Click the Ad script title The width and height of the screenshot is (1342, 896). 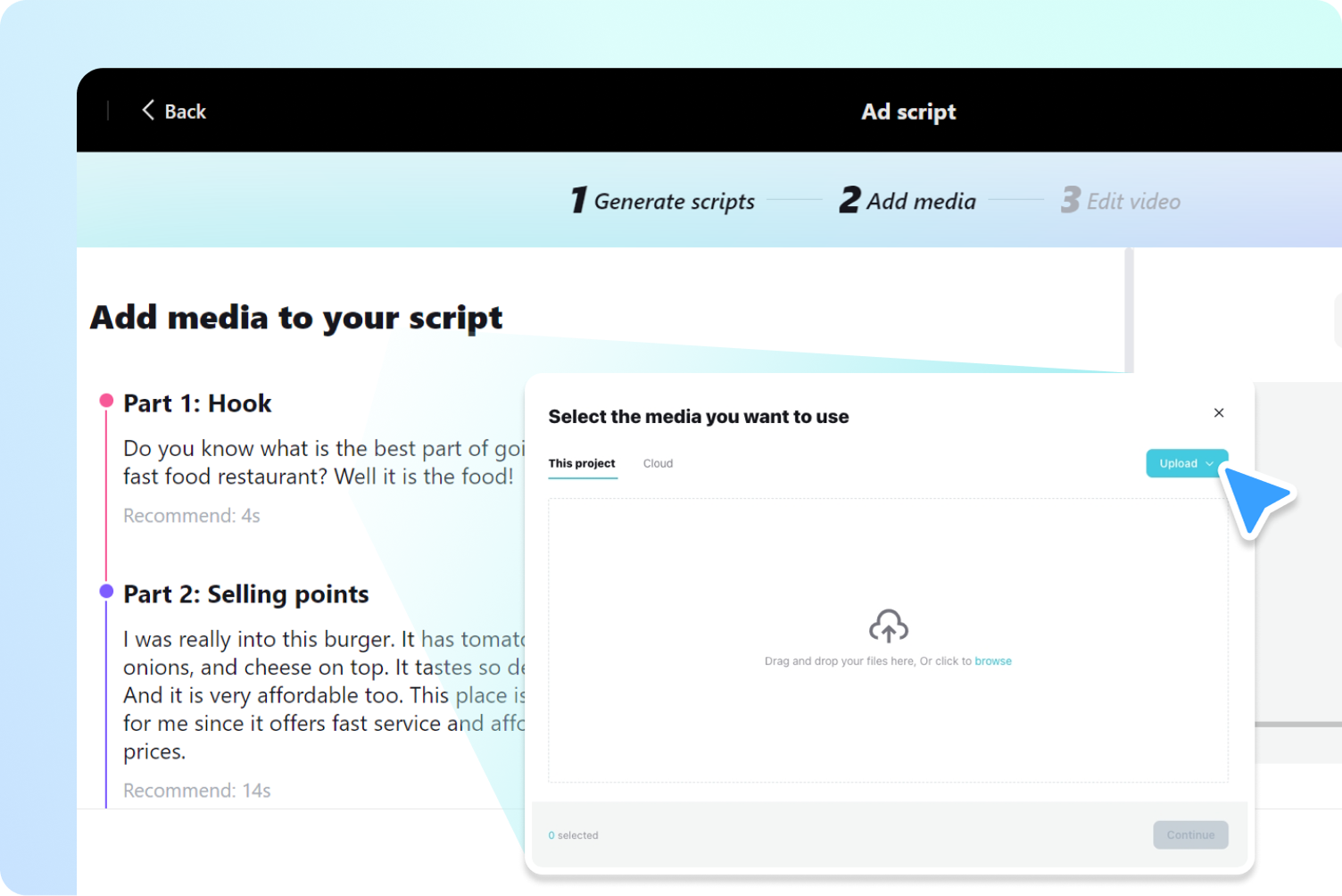[x=908, y=112]
